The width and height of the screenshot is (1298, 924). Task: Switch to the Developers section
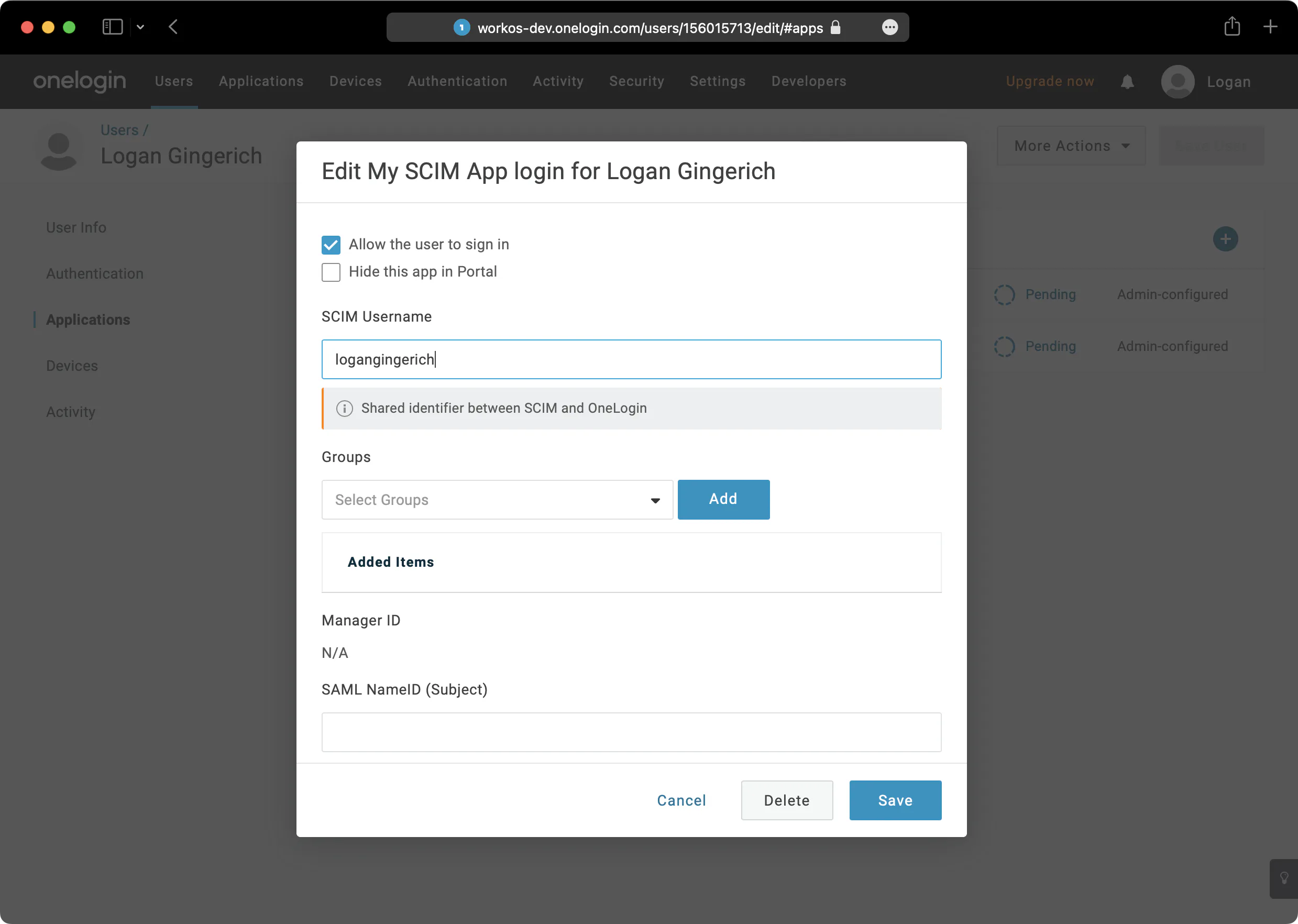(x=808, y=81)
